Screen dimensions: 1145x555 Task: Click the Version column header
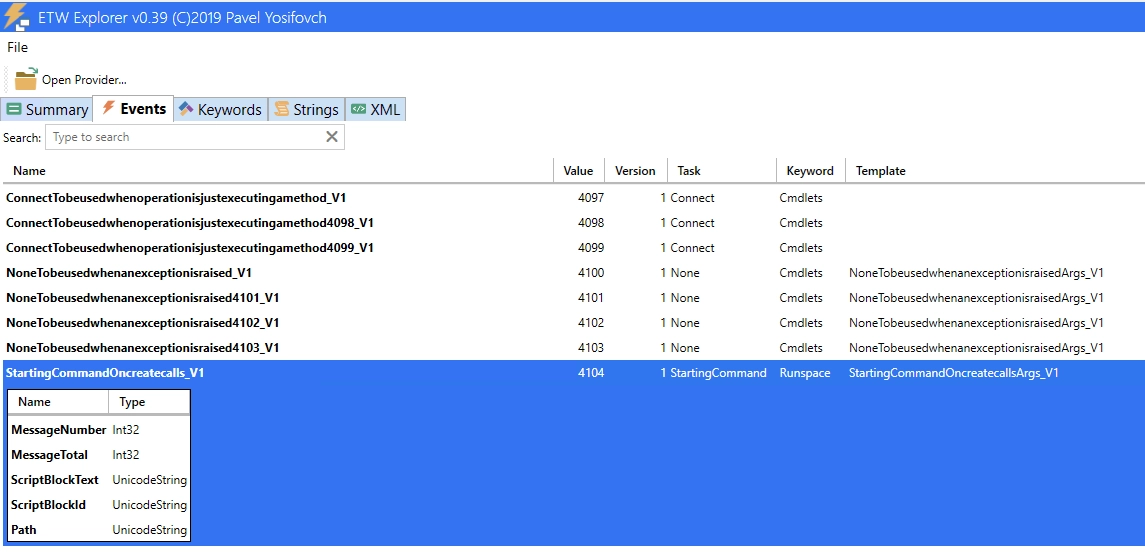coord(635,171)
